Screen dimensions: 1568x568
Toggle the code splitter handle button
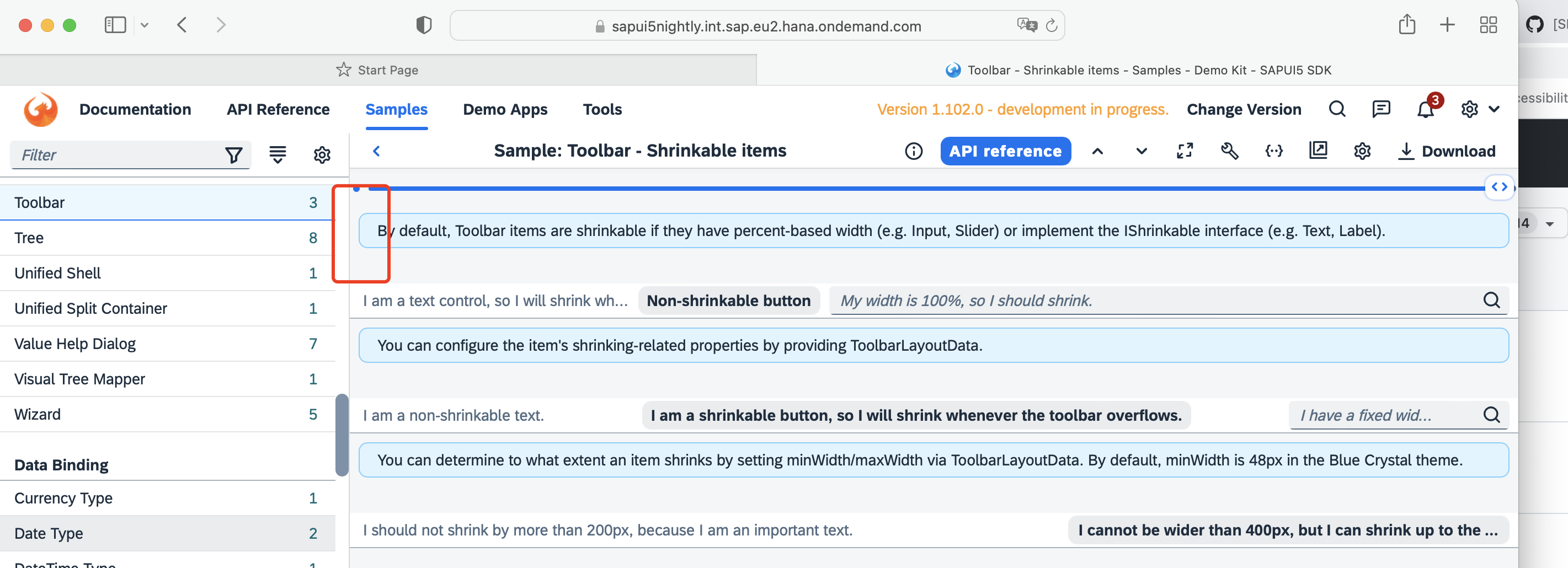tap(1498, 187)
